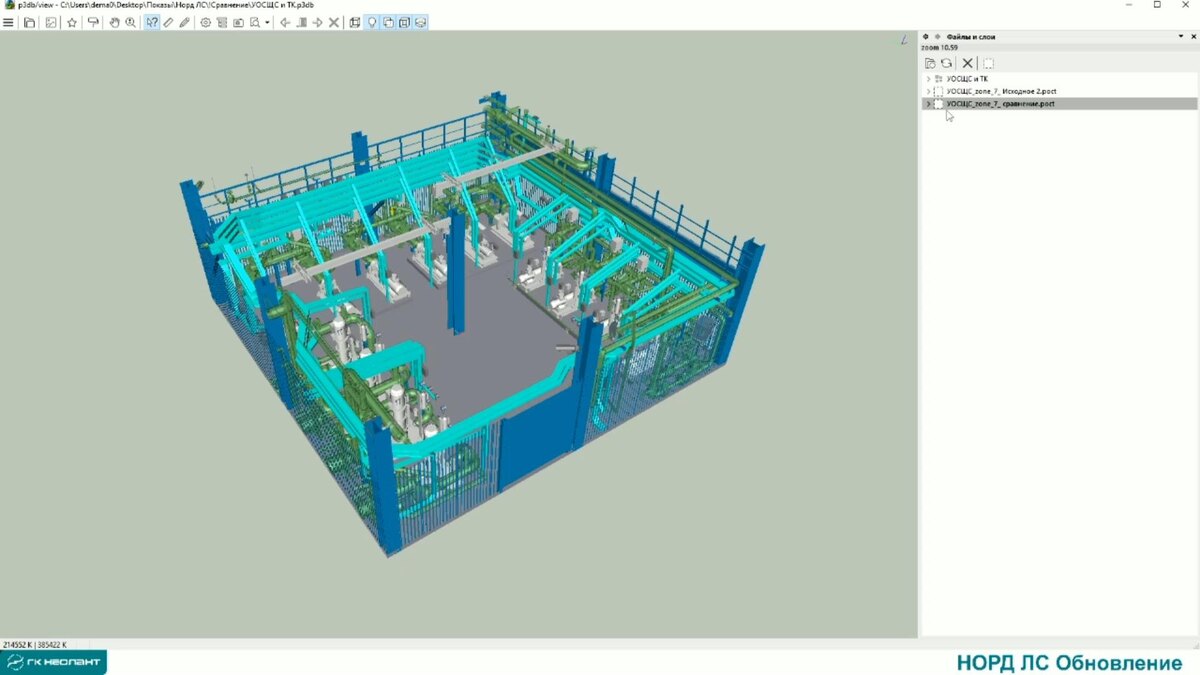The image size is (1200, 675).
Task: Select the paint roller tool
Action: click(93, 22)
